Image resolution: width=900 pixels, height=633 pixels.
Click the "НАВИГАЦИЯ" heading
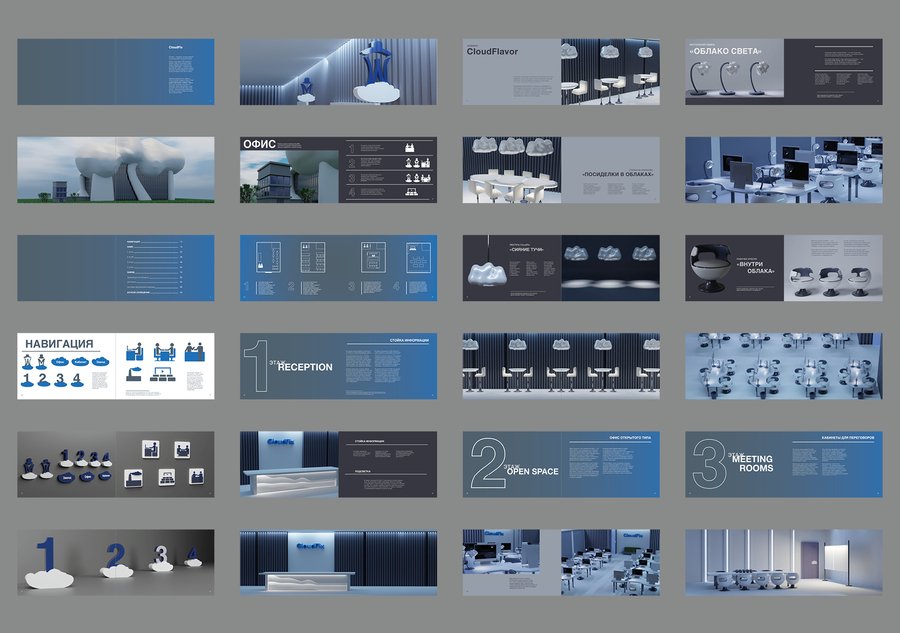(59, 344)
